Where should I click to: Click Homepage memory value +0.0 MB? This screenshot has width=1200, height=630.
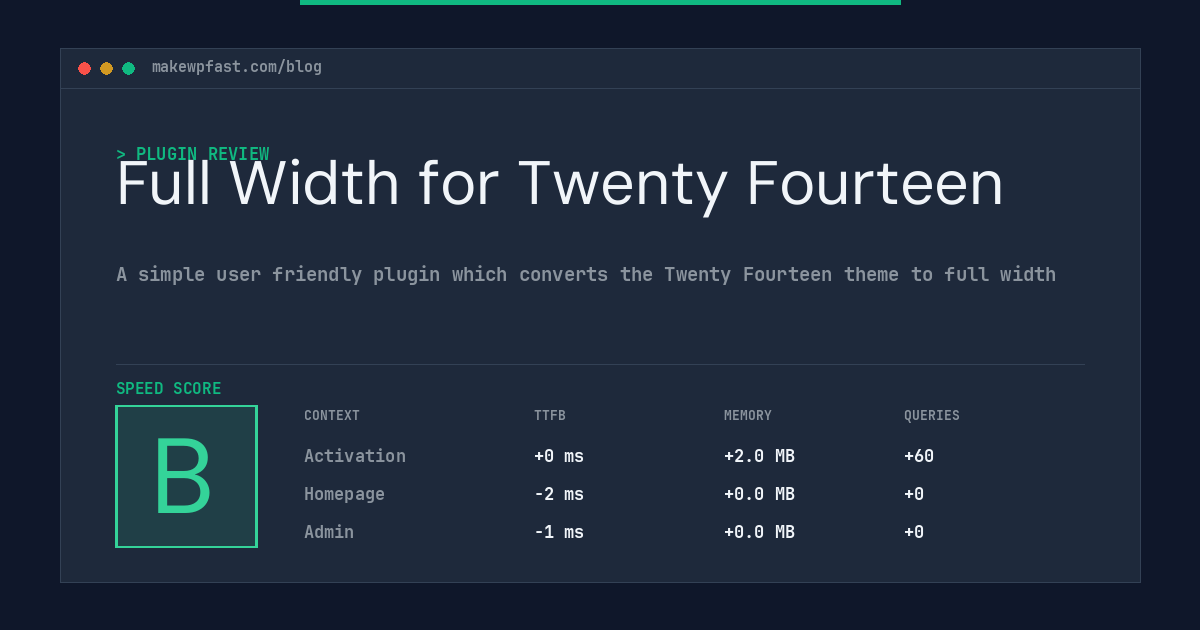[x=759, y=494]
